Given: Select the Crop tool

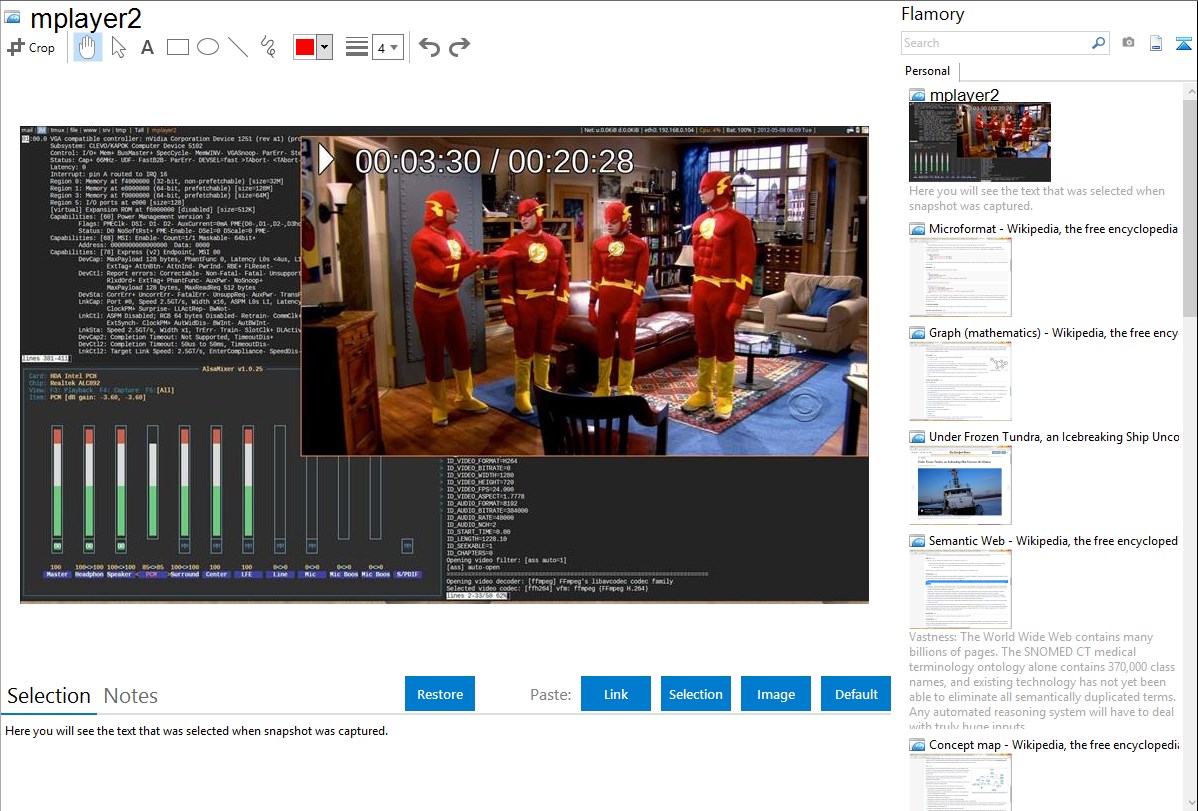Looking at the screenshot, I should click(31, 47).
